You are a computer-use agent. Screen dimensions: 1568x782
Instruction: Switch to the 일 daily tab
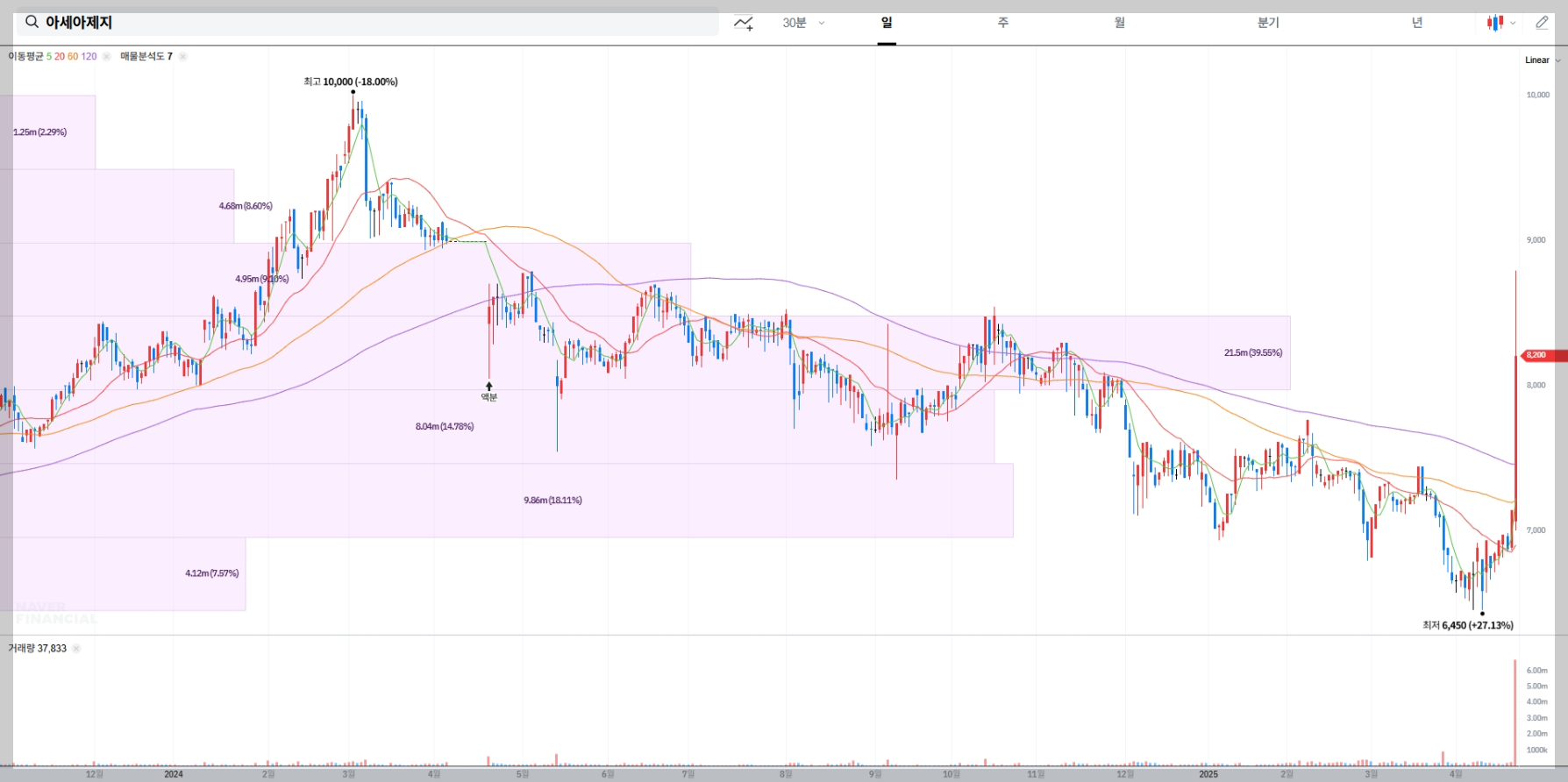click(x=887, y=23)
